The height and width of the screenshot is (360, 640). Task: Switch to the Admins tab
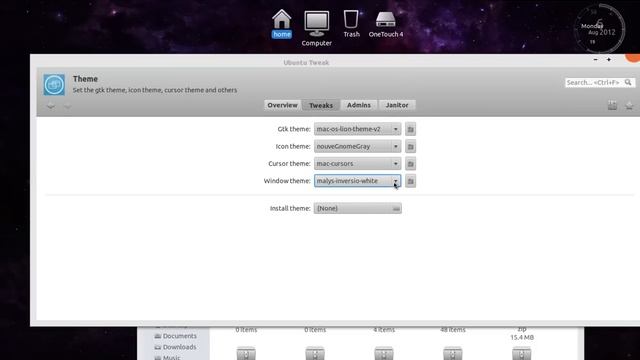tap(359, 105)
